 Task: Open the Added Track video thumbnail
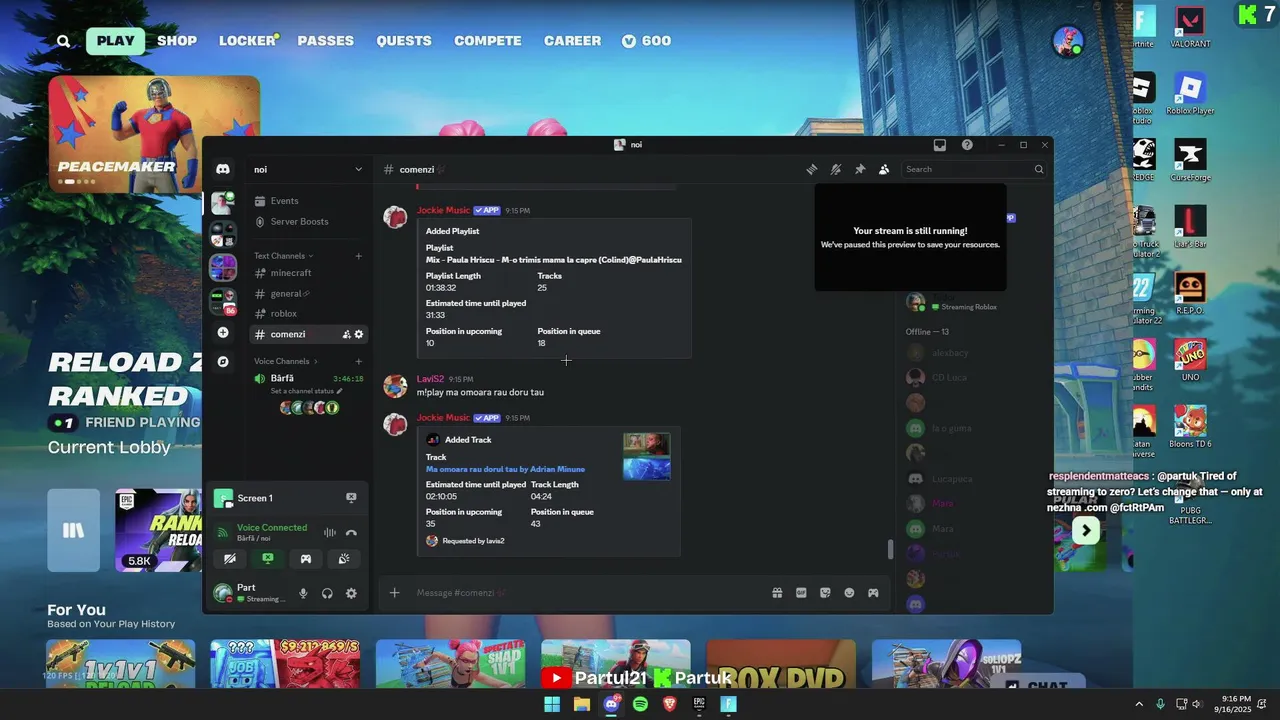[x=647, y=456]
